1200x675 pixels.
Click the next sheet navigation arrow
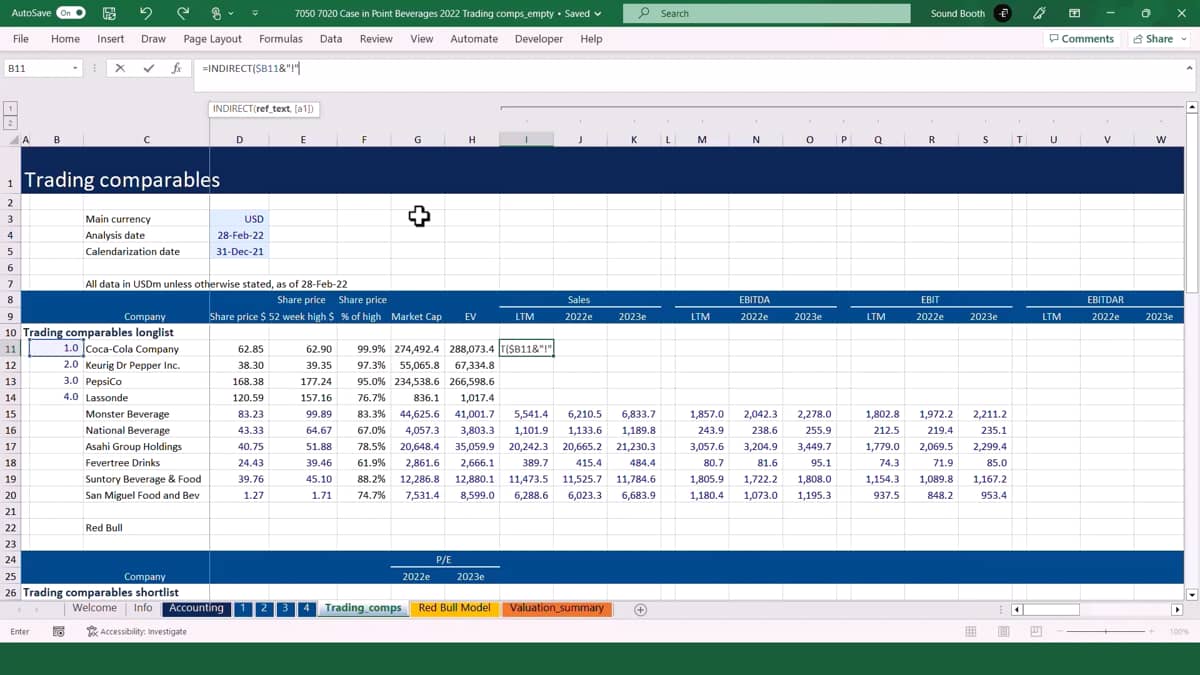click(x=38, y=609)
